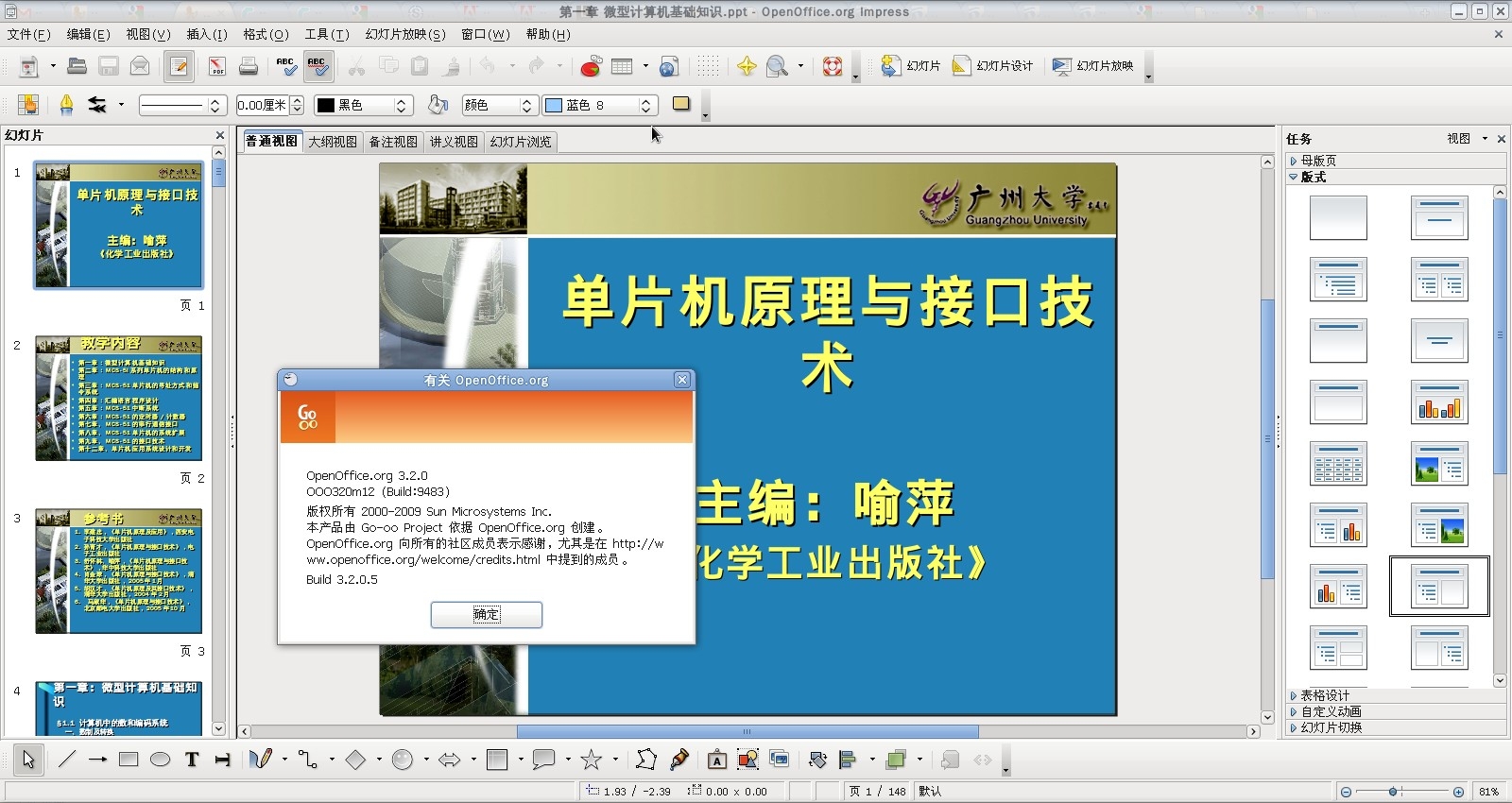
Task: Export the document directly as PDF
Action: point(217,66)
